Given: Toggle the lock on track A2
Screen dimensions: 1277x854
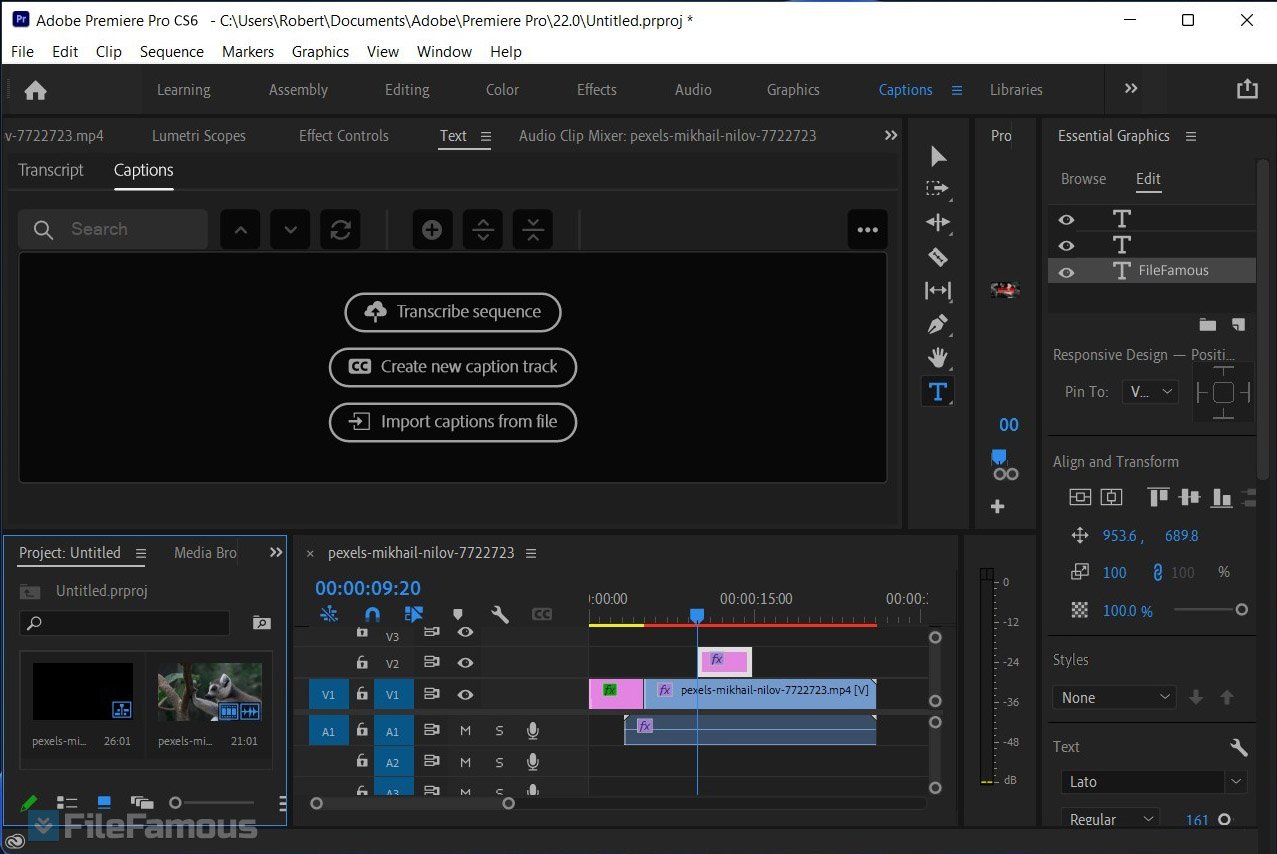Looking at the screenshot, I should pos(362,762).
